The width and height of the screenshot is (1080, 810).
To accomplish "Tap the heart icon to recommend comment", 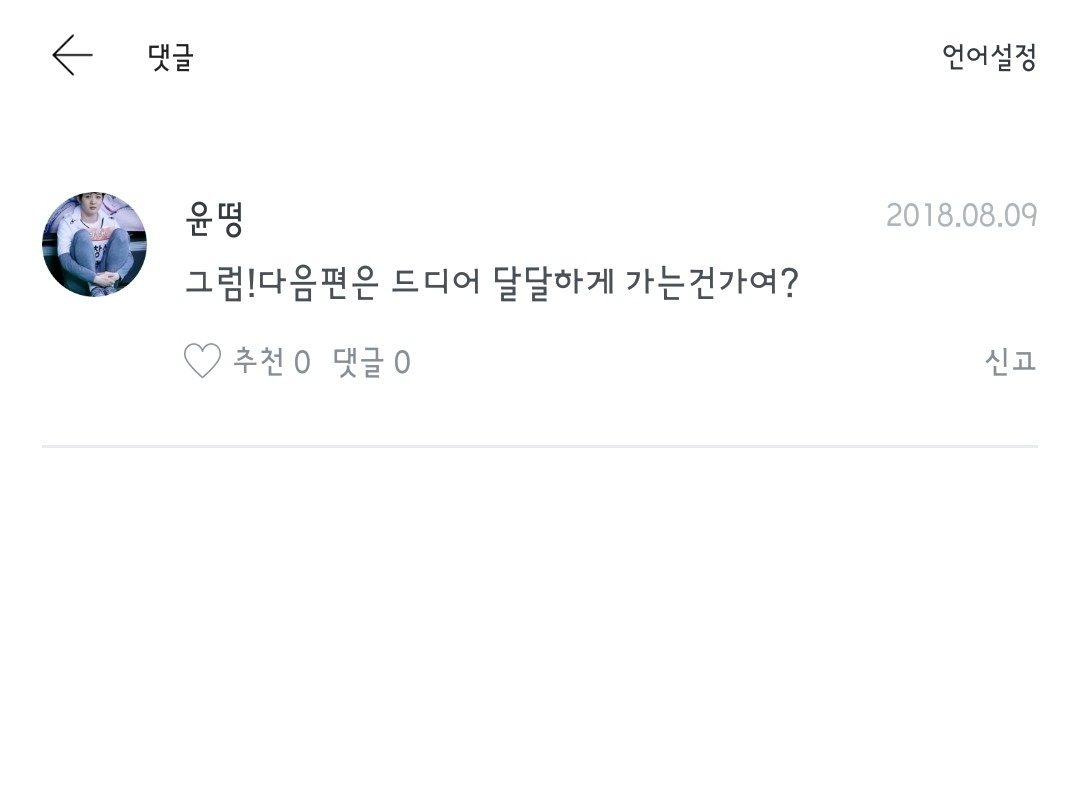I will click(202, 361).
